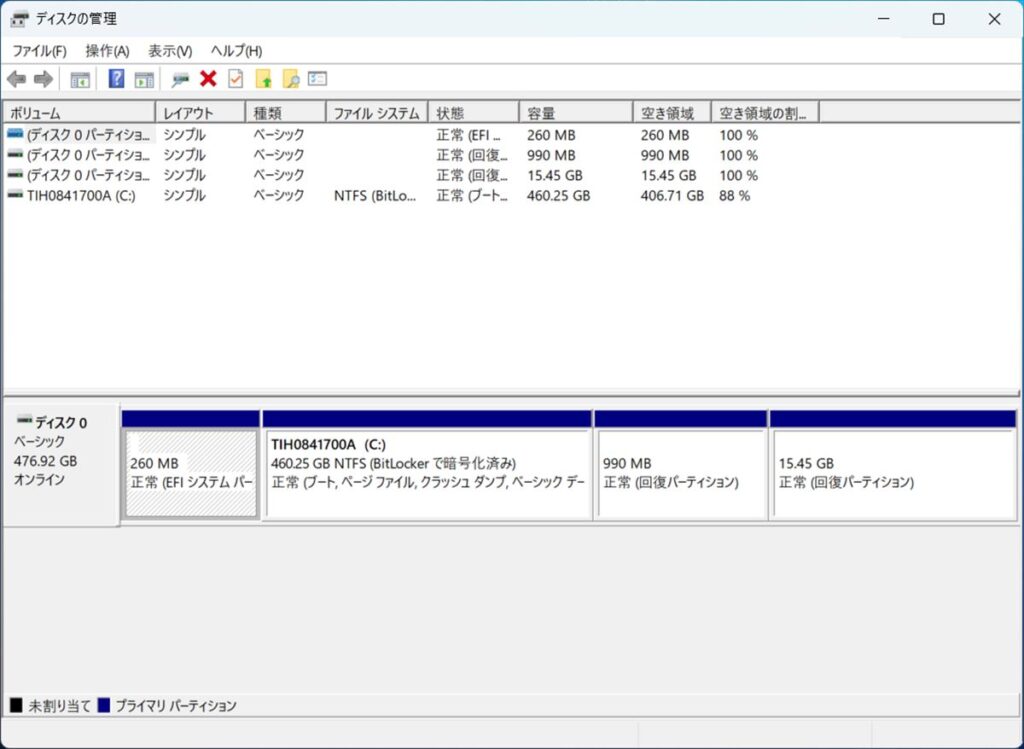Click the 88 % free percentage cell
Image resolution: width=1024 pixels, height=749 pixels.
coord(734,196)
